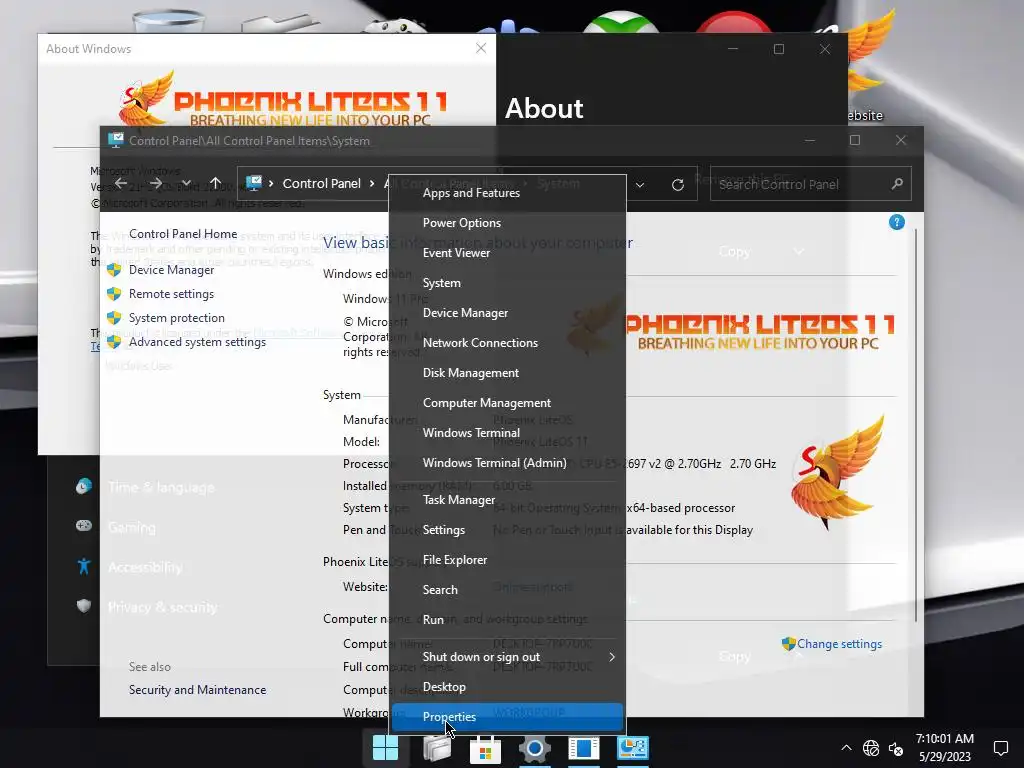Go back in Control Panel navigation
The image size is (1024, 768).
click(121, 184)
